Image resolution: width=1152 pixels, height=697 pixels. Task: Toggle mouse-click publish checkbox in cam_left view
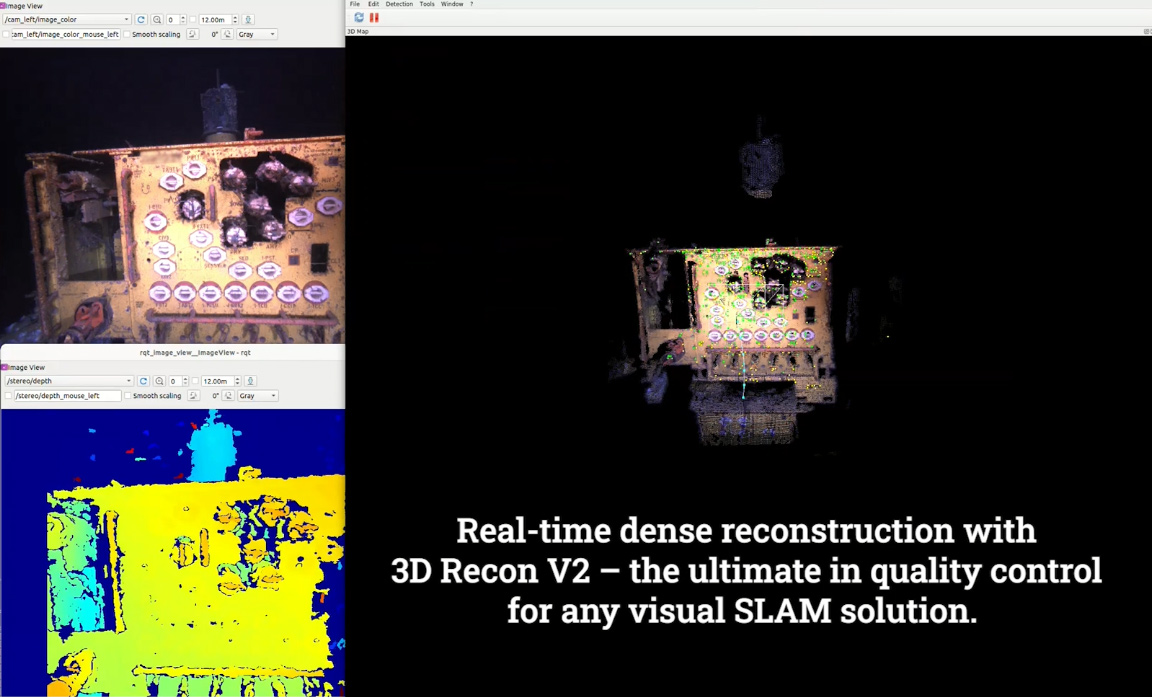pyautogui.click(x=7, y=35)
